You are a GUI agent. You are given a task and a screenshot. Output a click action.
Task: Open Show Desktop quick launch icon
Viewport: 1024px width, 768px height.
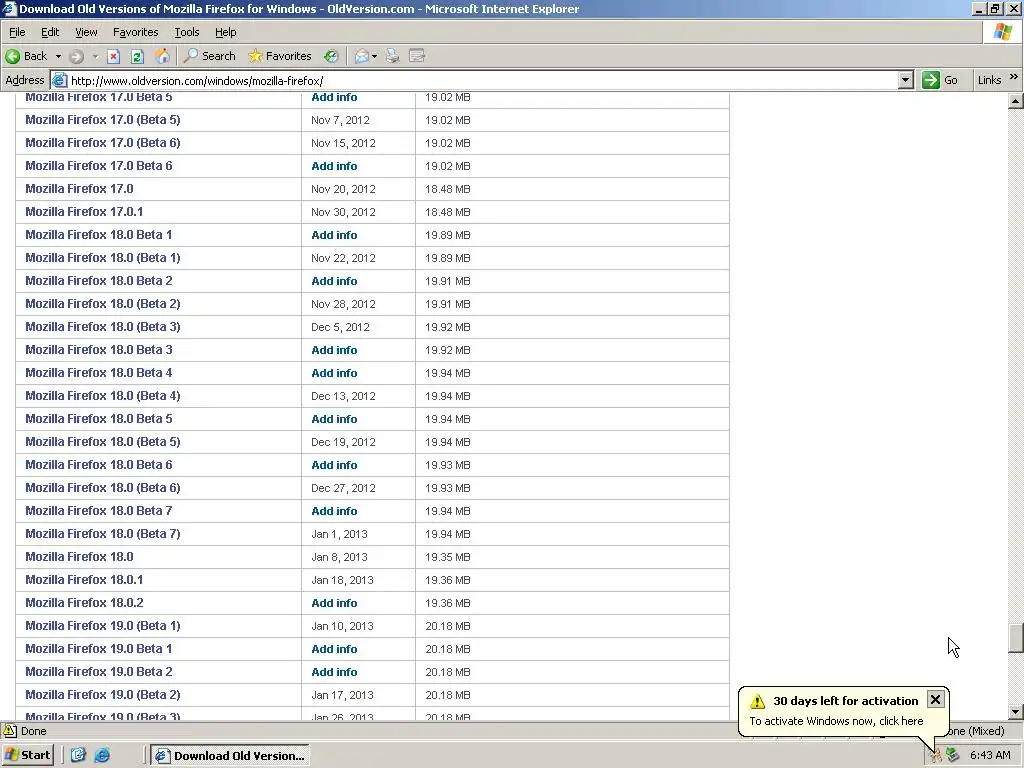(78, 756)
